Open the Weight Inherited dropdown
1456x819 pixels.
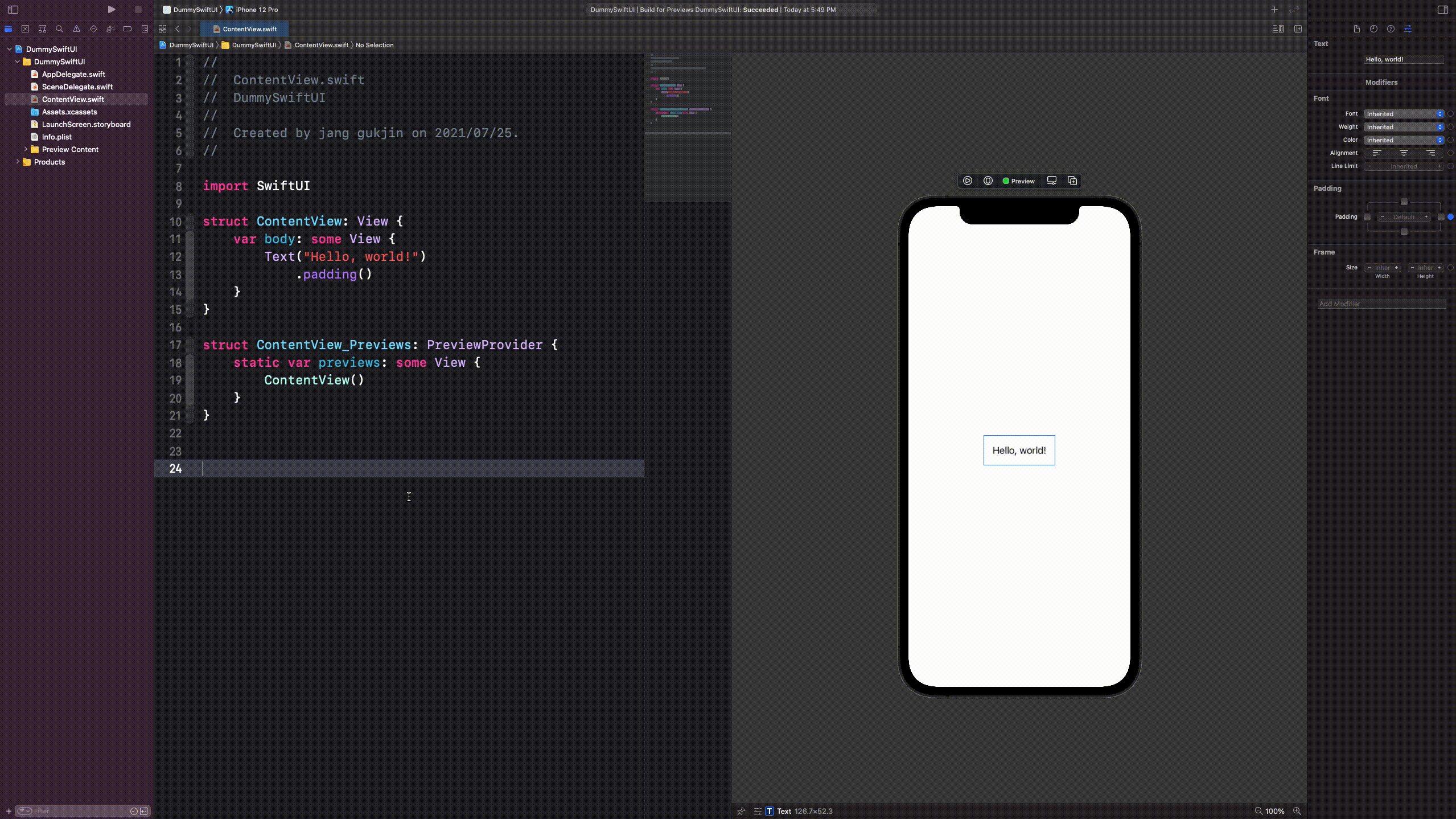1404,127
